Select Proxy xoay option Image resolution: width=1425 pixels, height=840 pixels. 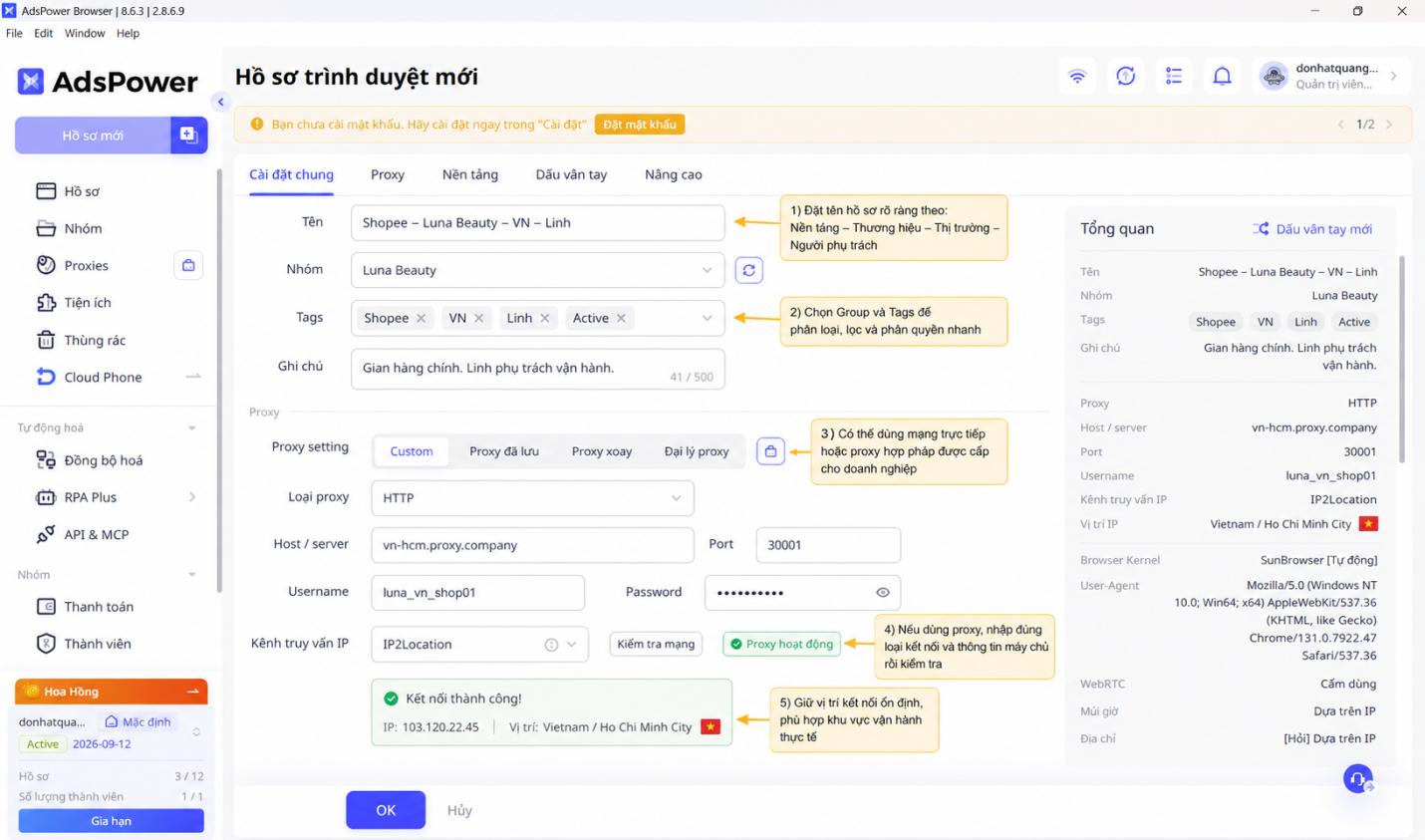(x=602, y=451)
